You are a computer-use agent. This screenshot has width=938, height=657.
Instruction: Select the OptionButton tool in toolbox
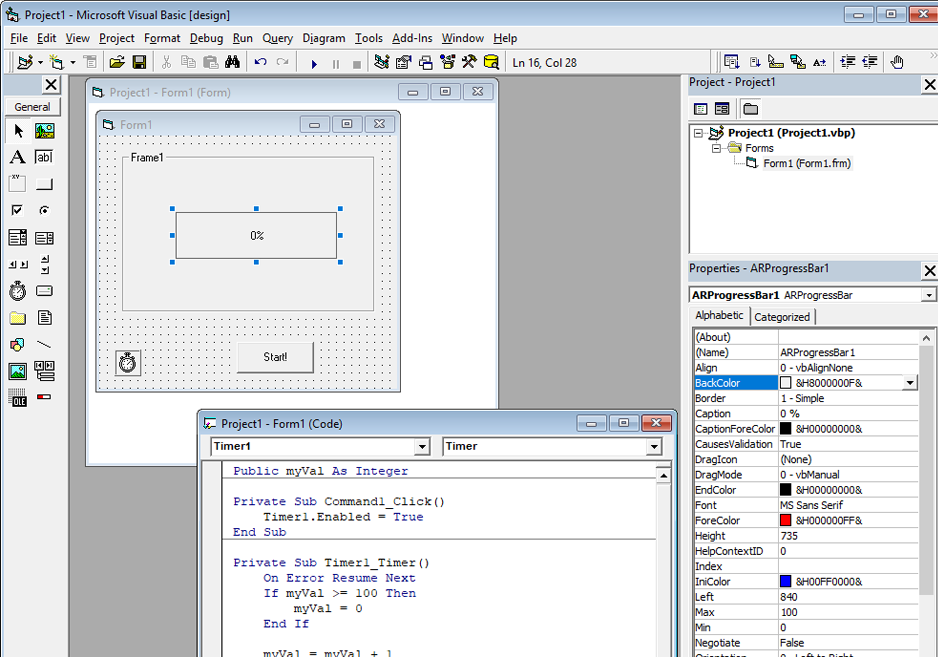point(44,210)
